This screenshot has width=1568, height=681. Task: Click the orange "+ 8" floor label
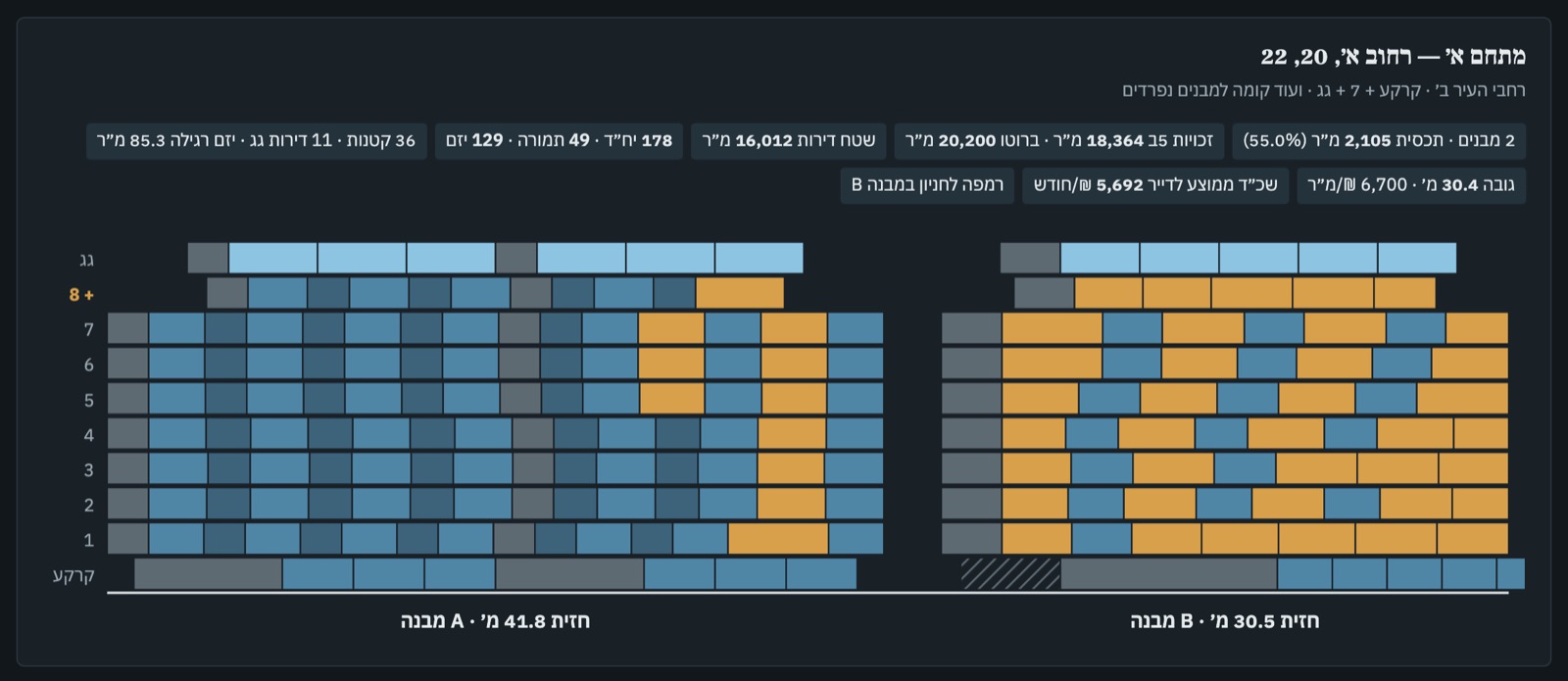point(81,294)
